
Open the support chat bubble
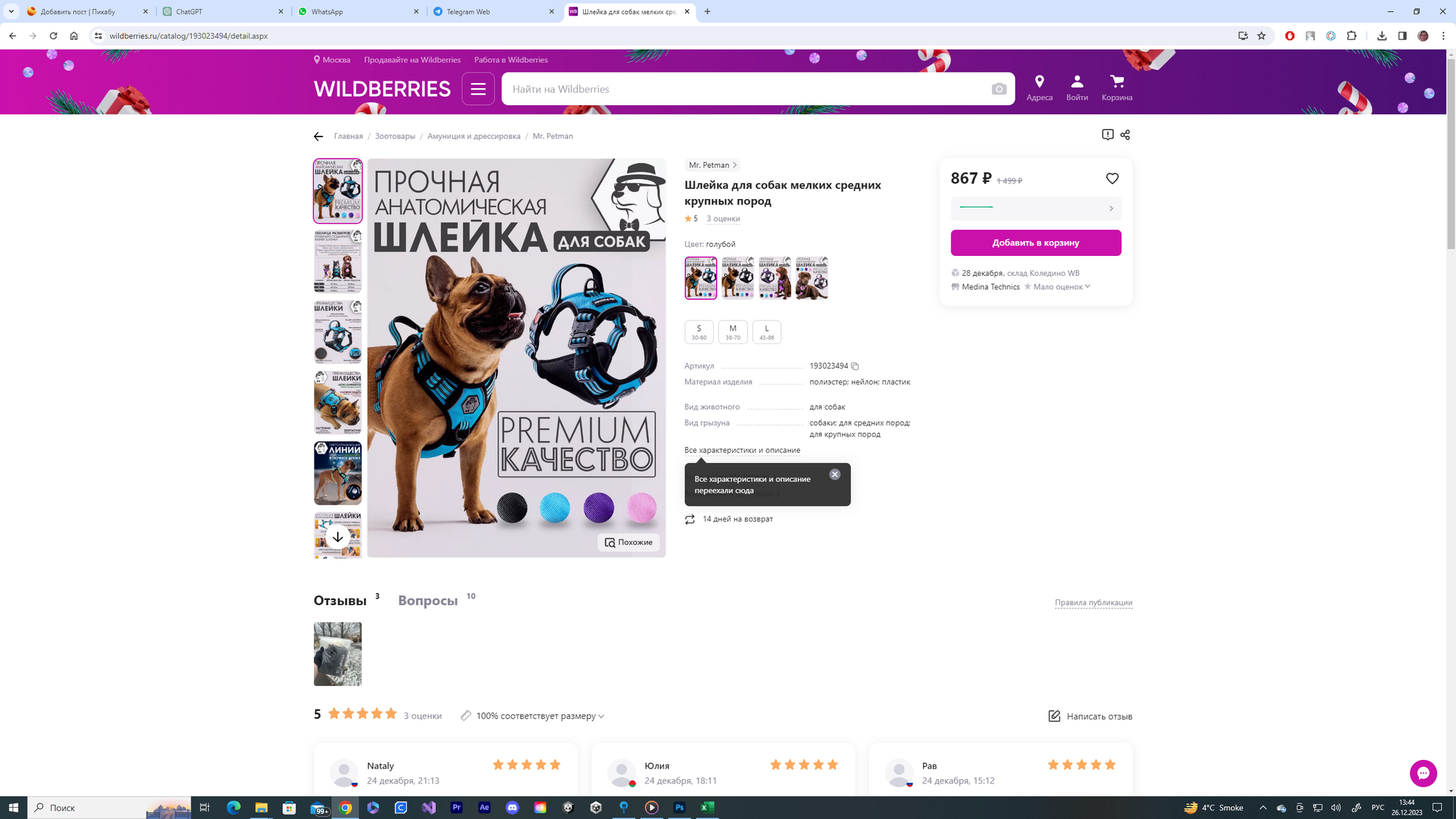(1423, 773)
